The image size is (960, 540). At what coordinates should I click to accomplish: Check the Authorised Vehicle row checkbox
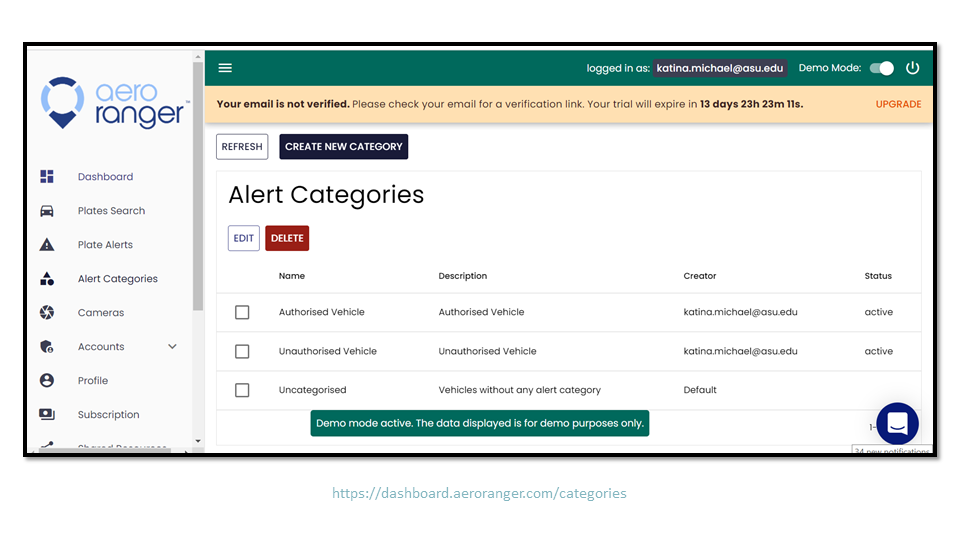click(242, 312)
